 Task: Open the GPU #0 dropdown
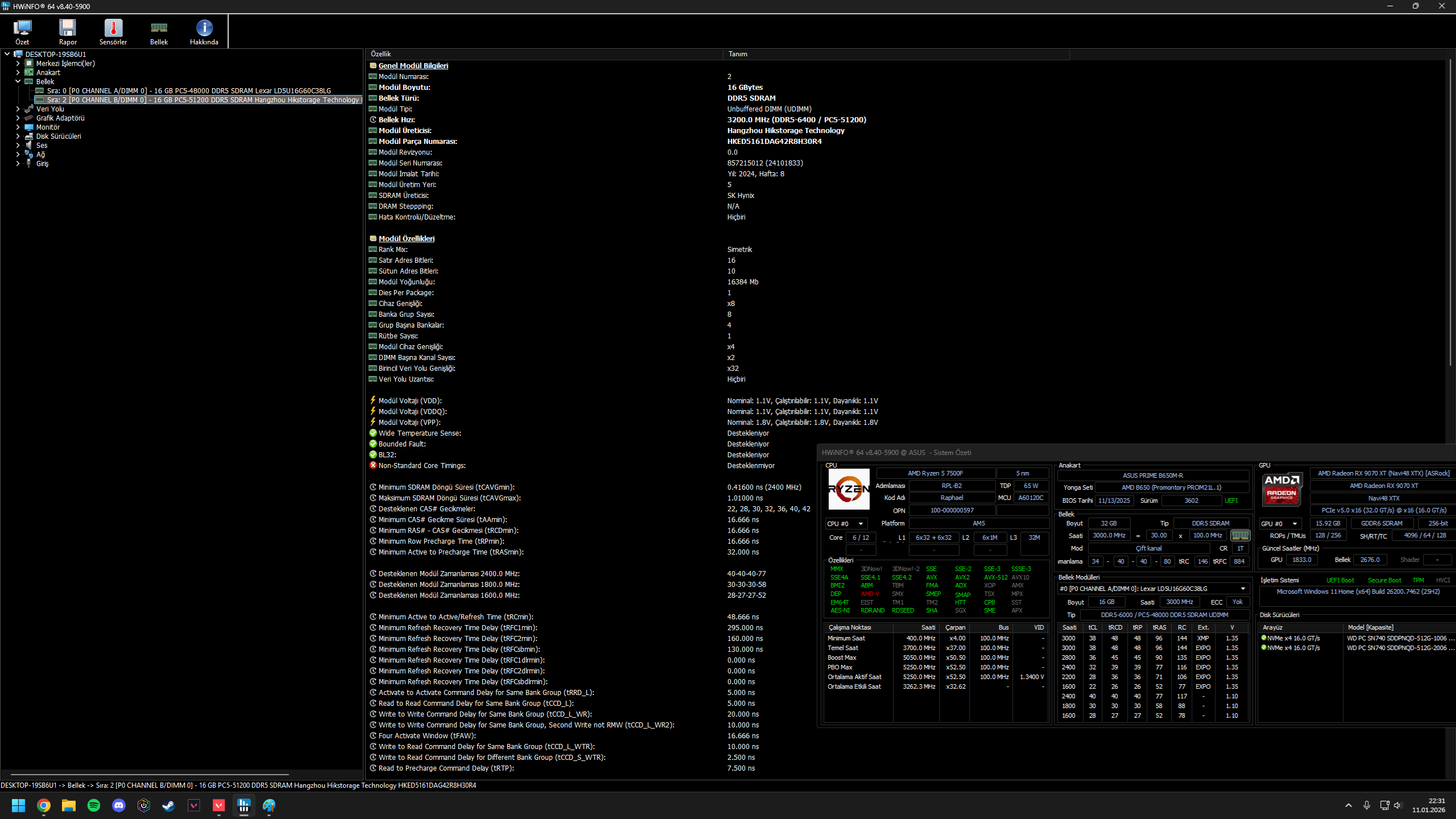point(1280,524)
